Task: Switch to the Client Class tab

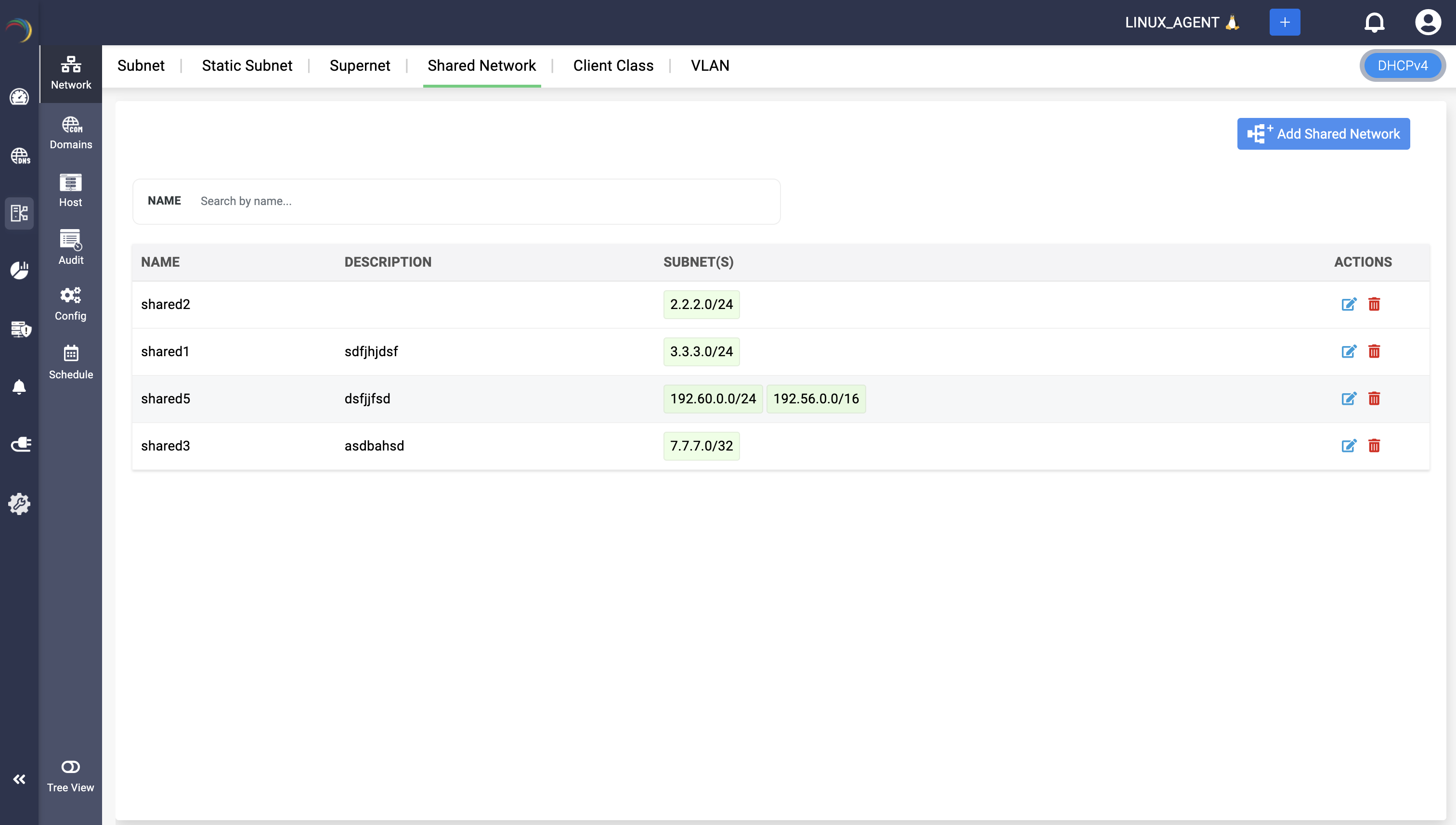Action: pos(612,66)
